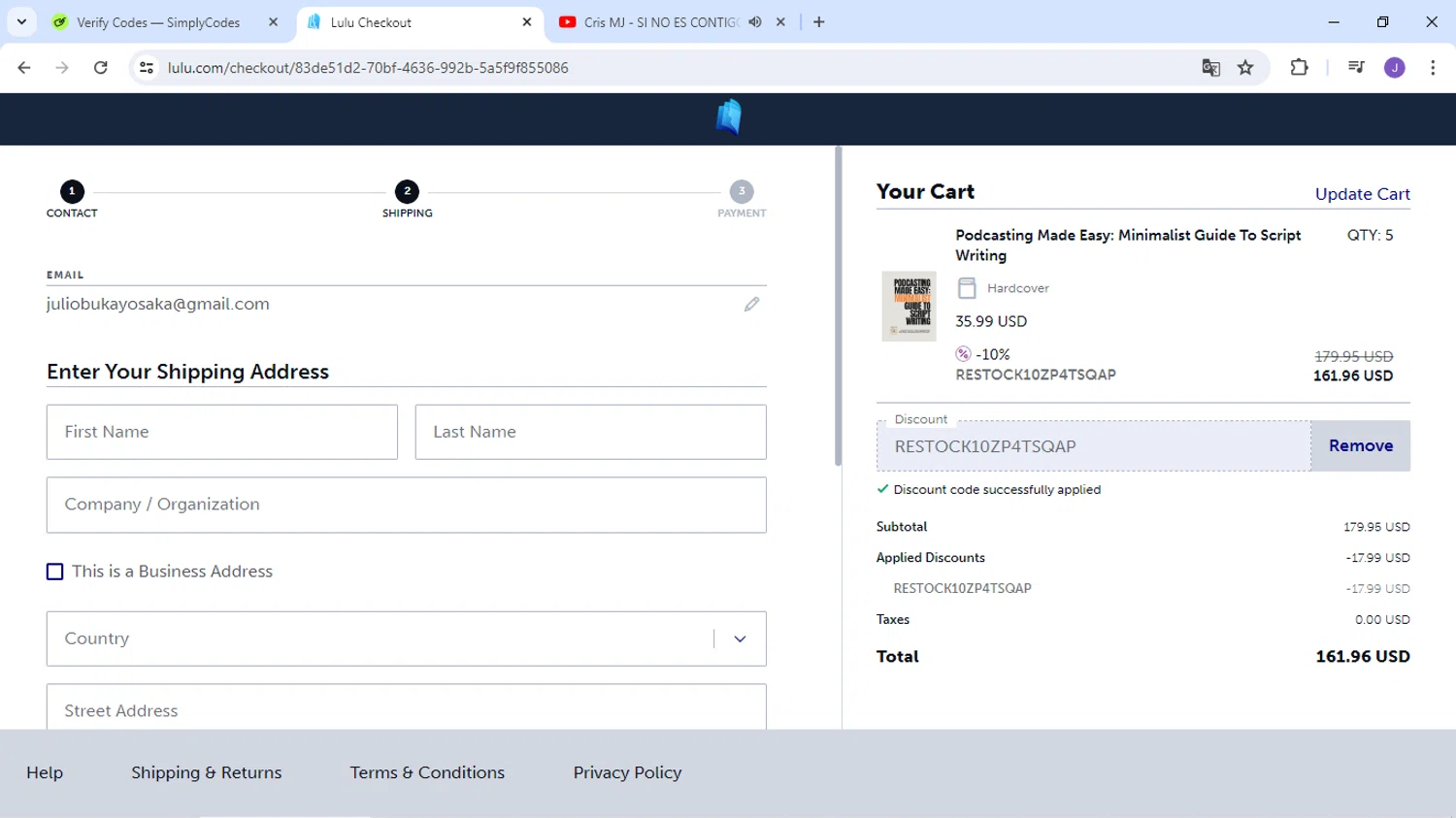Open Terms & Conditions footer link
Screen dimensions: 1456x818
[x=427, y=772]
